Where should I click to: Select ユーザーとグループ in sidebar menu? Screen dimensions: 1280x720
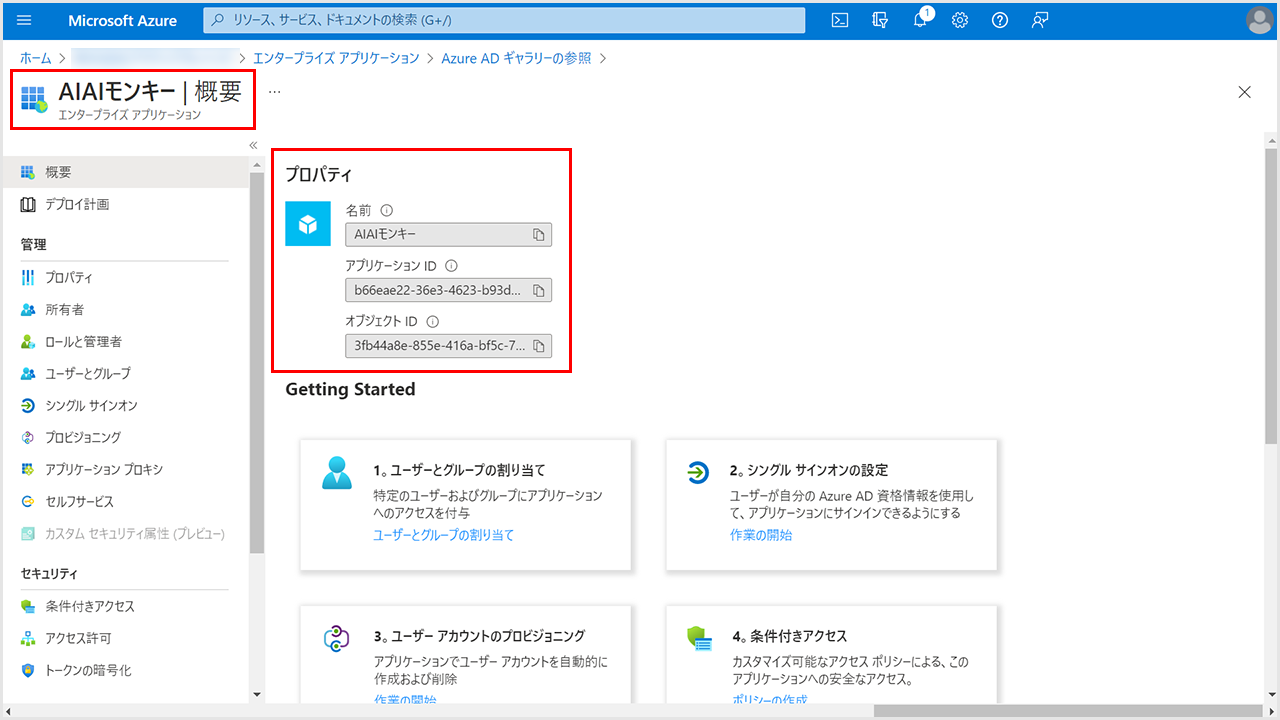pyautogui.click(x=87, y=374)
